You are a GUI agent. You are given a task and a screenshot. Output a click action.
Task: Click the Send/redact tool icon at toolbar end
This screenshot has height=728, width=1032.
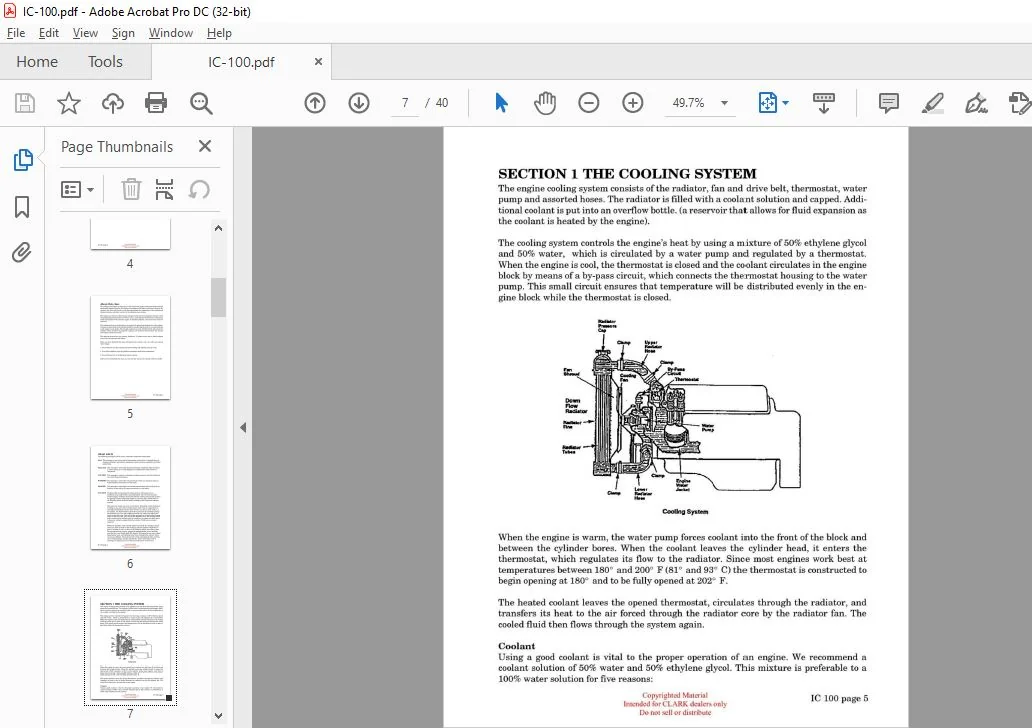click(1019, 103)
